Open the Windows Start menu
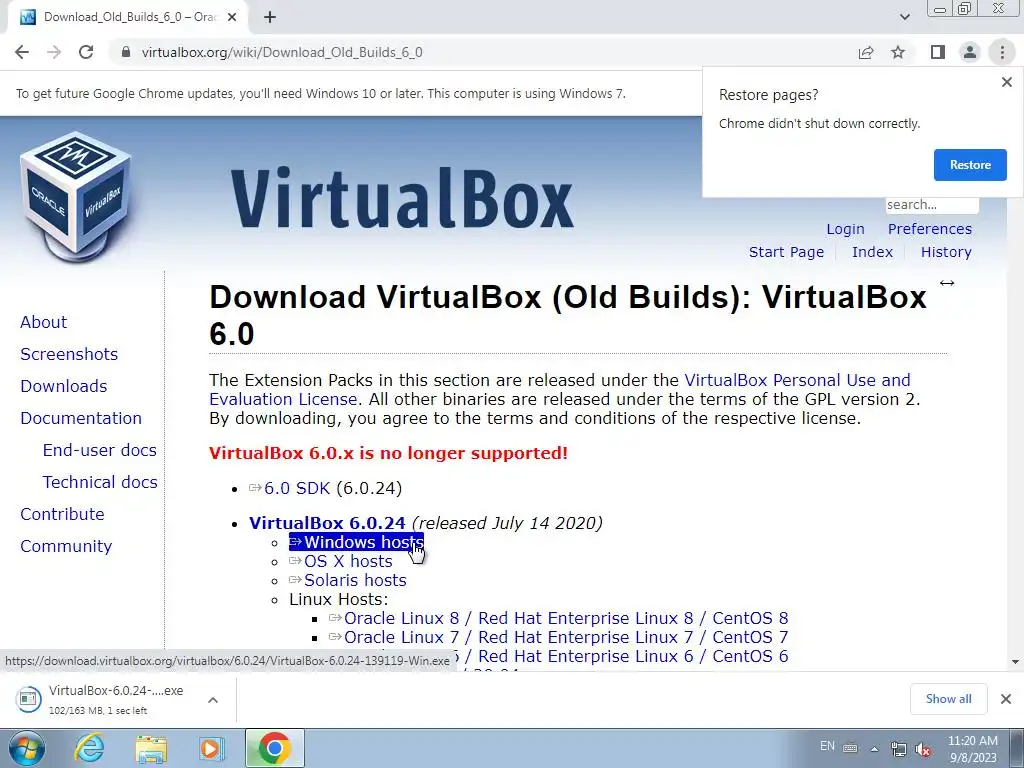 [25, 748]
